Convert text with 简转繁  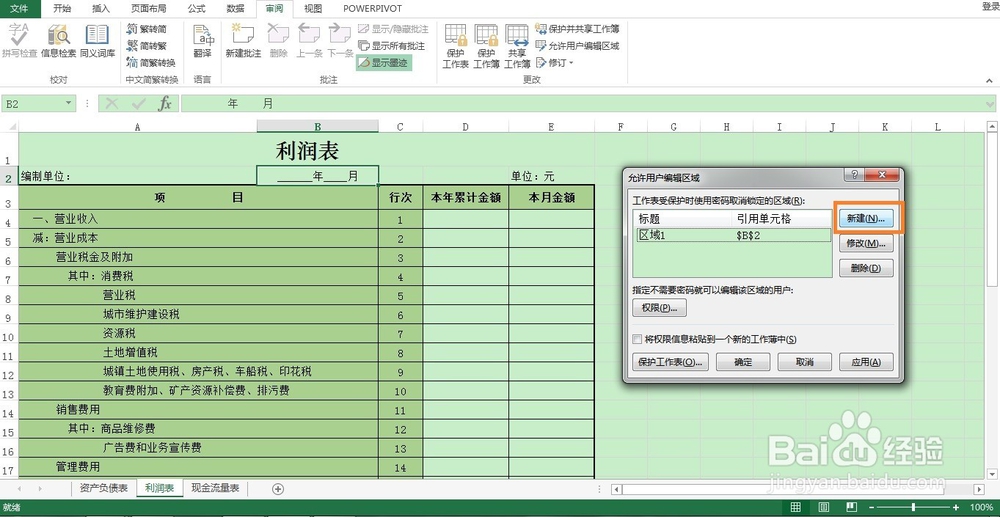coord(147,45)
